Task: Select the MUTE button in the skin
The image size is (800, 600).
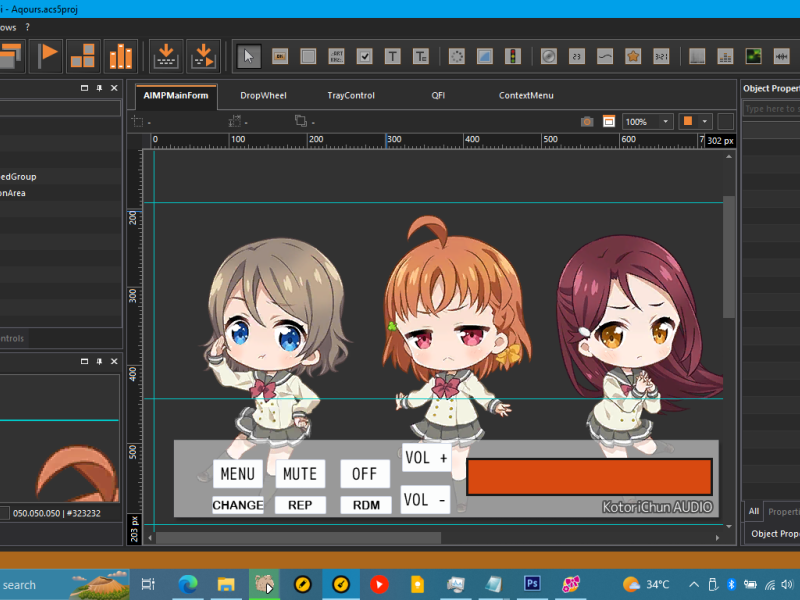Action: (300, 474)
